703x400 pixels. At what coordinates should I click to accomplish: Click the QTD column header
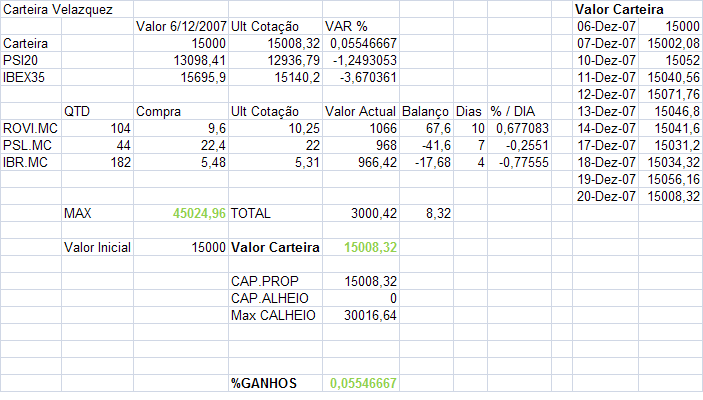pos(77,112)
